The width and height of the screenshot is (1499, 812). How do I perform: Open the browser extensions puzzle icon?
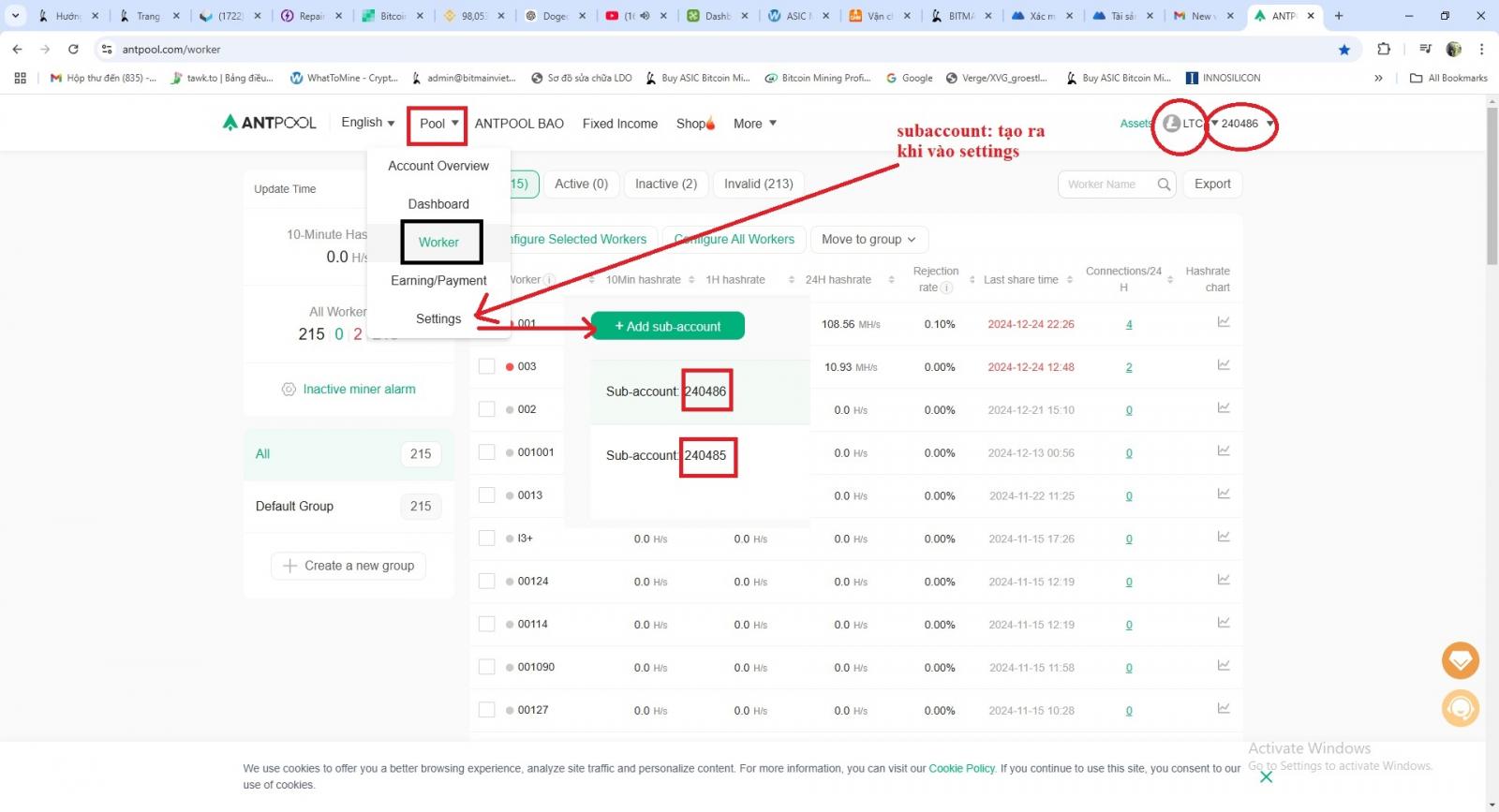pos(1384,50)
